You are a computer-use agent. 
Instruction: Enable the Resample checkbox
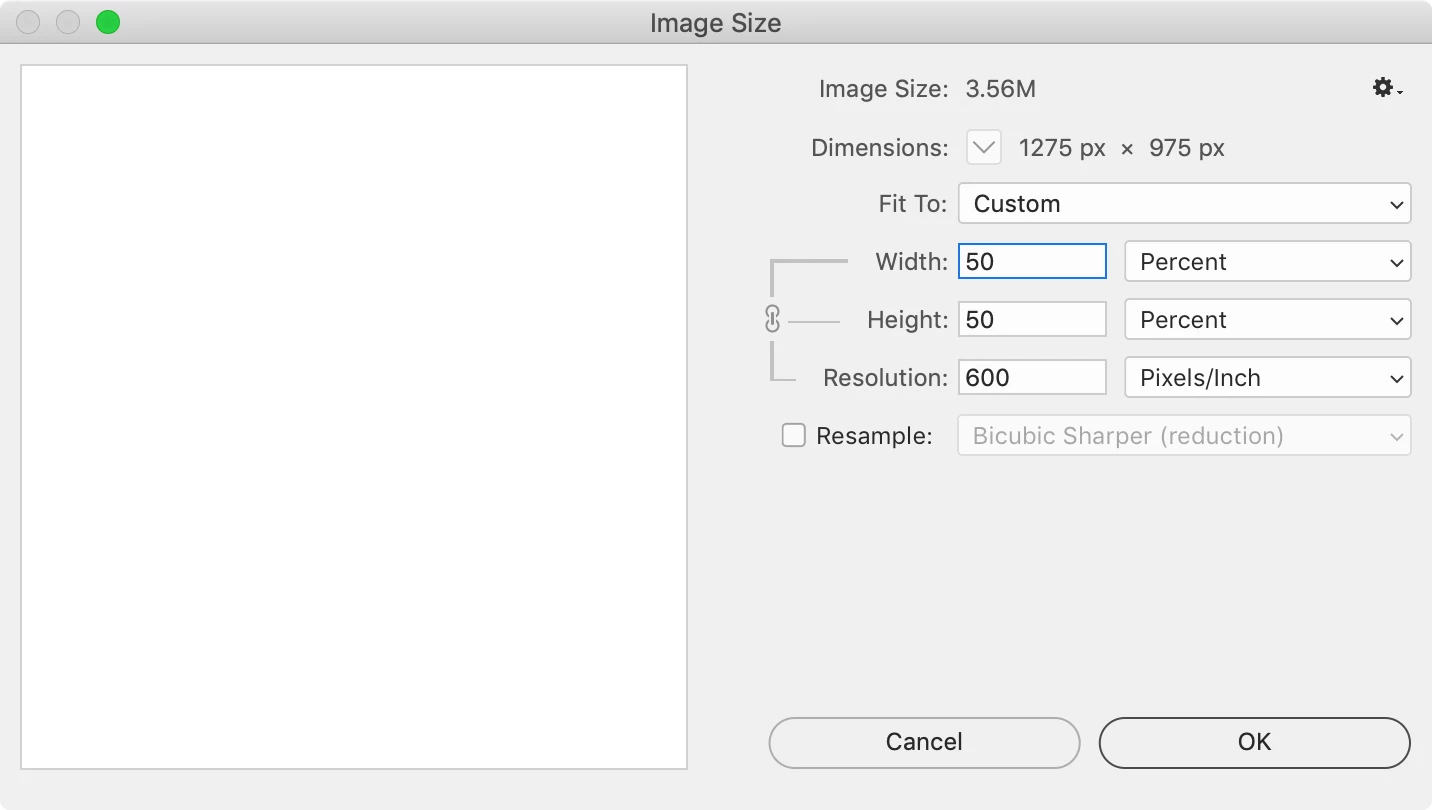point(793,436)
